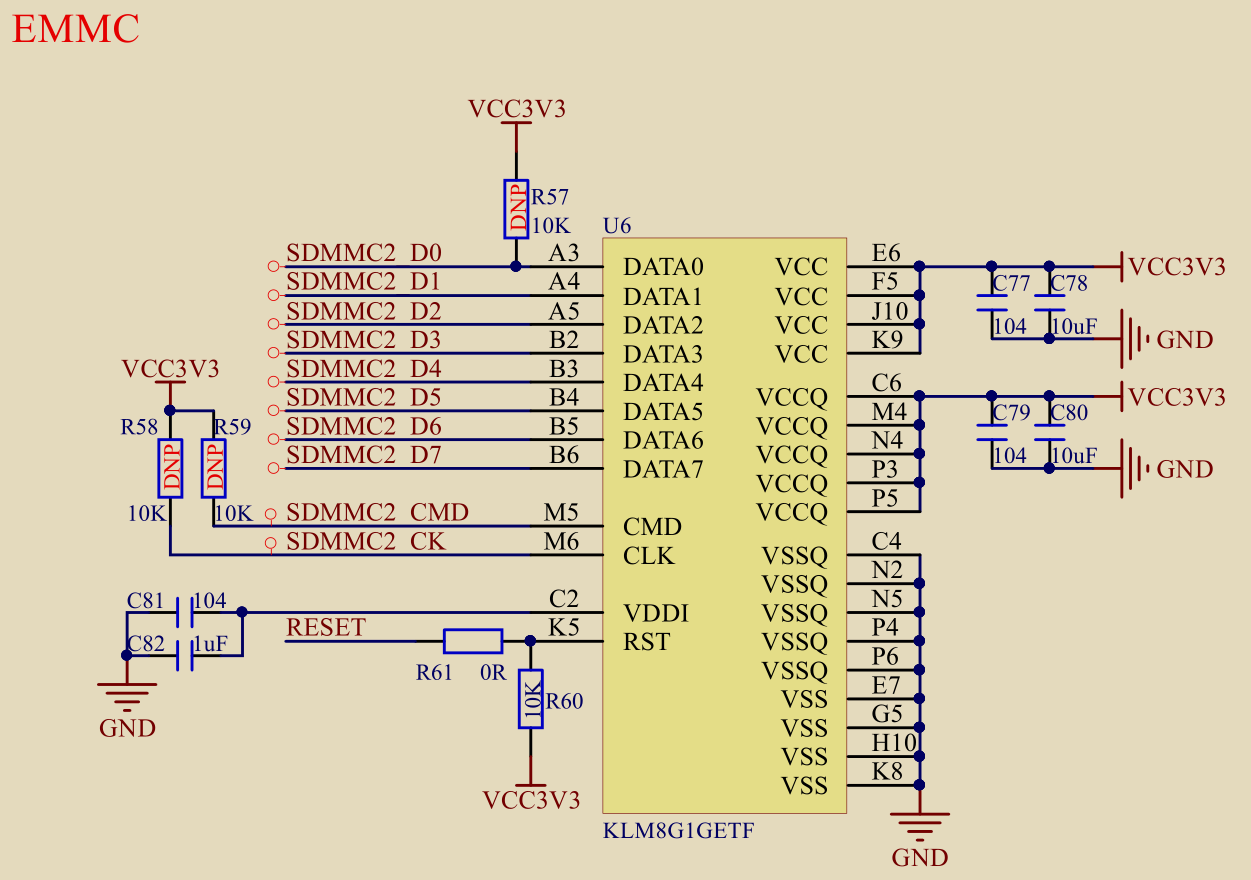Image resolution: width=1251 pixels, height=880 pixels.
Task: Click the EMMC sheet title
Action: coord(76,30)
